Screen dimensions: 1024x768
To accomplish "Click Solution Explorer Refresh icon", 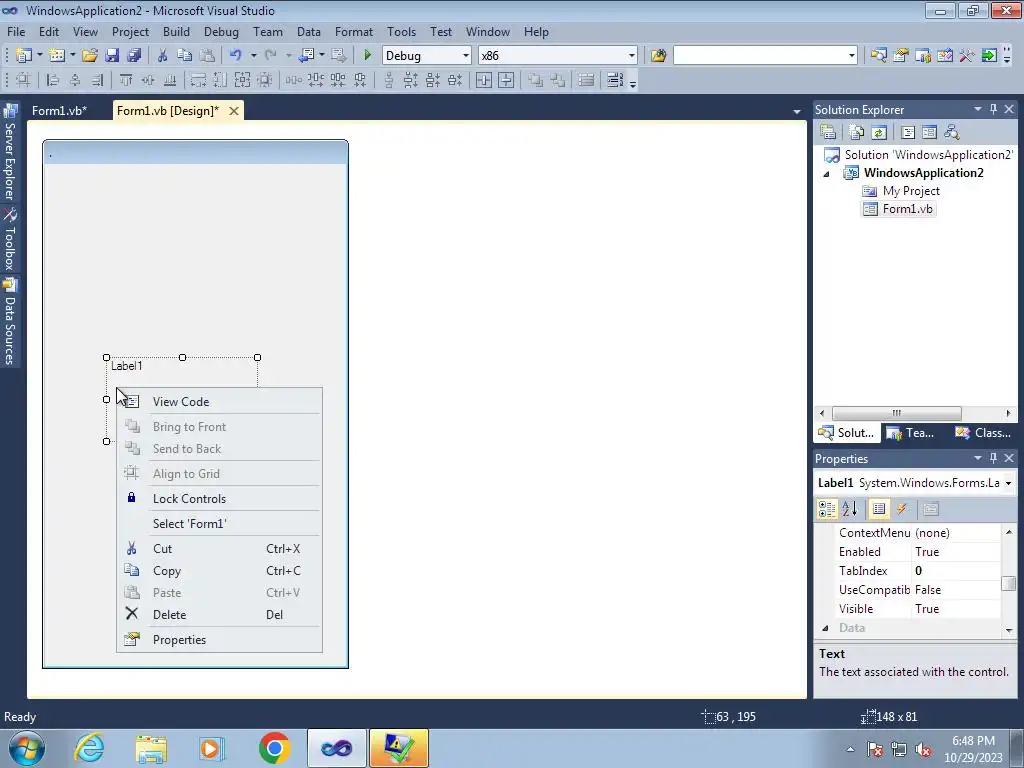I will point(879,133).
